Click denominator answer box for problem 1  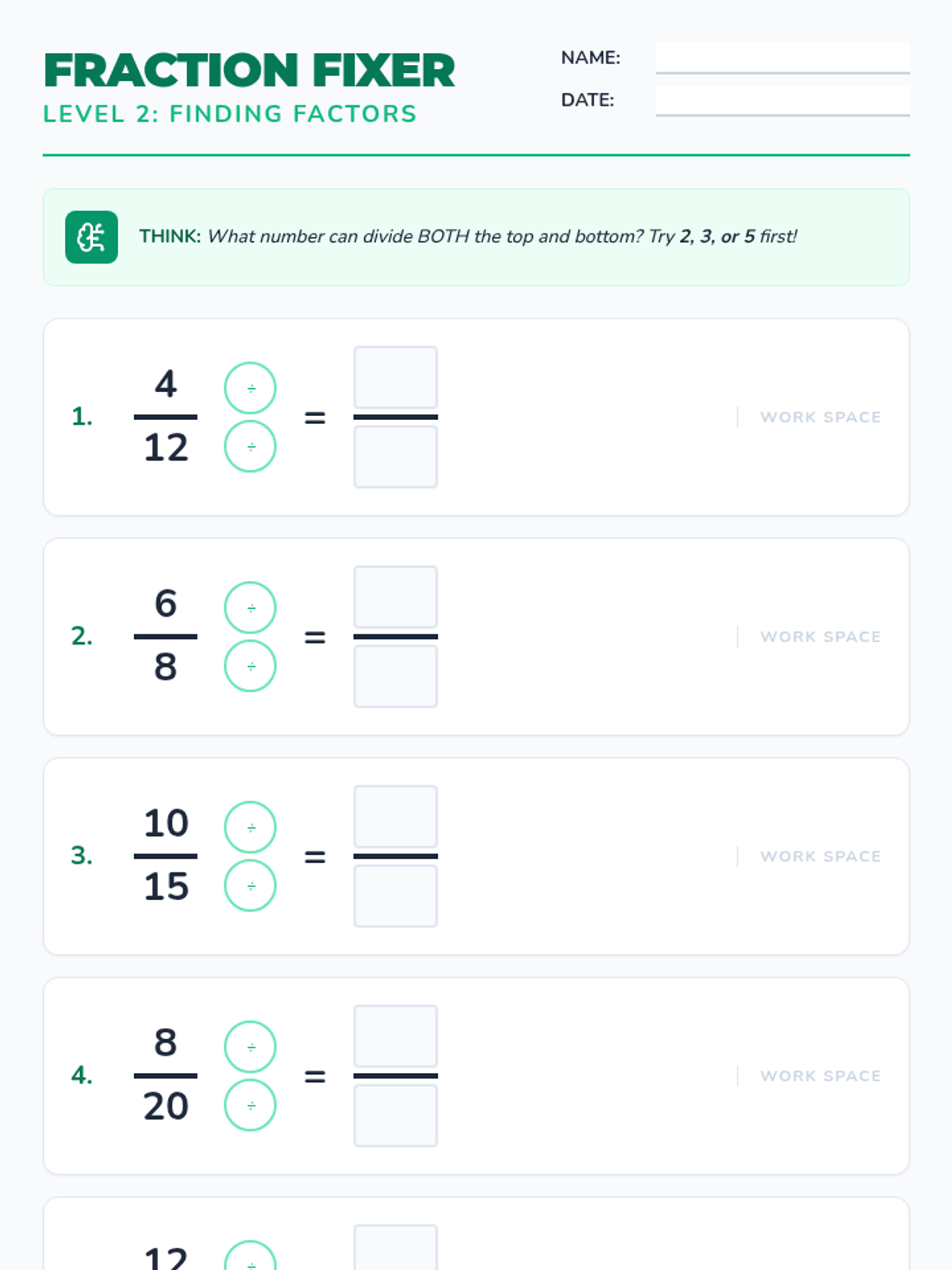395,456
